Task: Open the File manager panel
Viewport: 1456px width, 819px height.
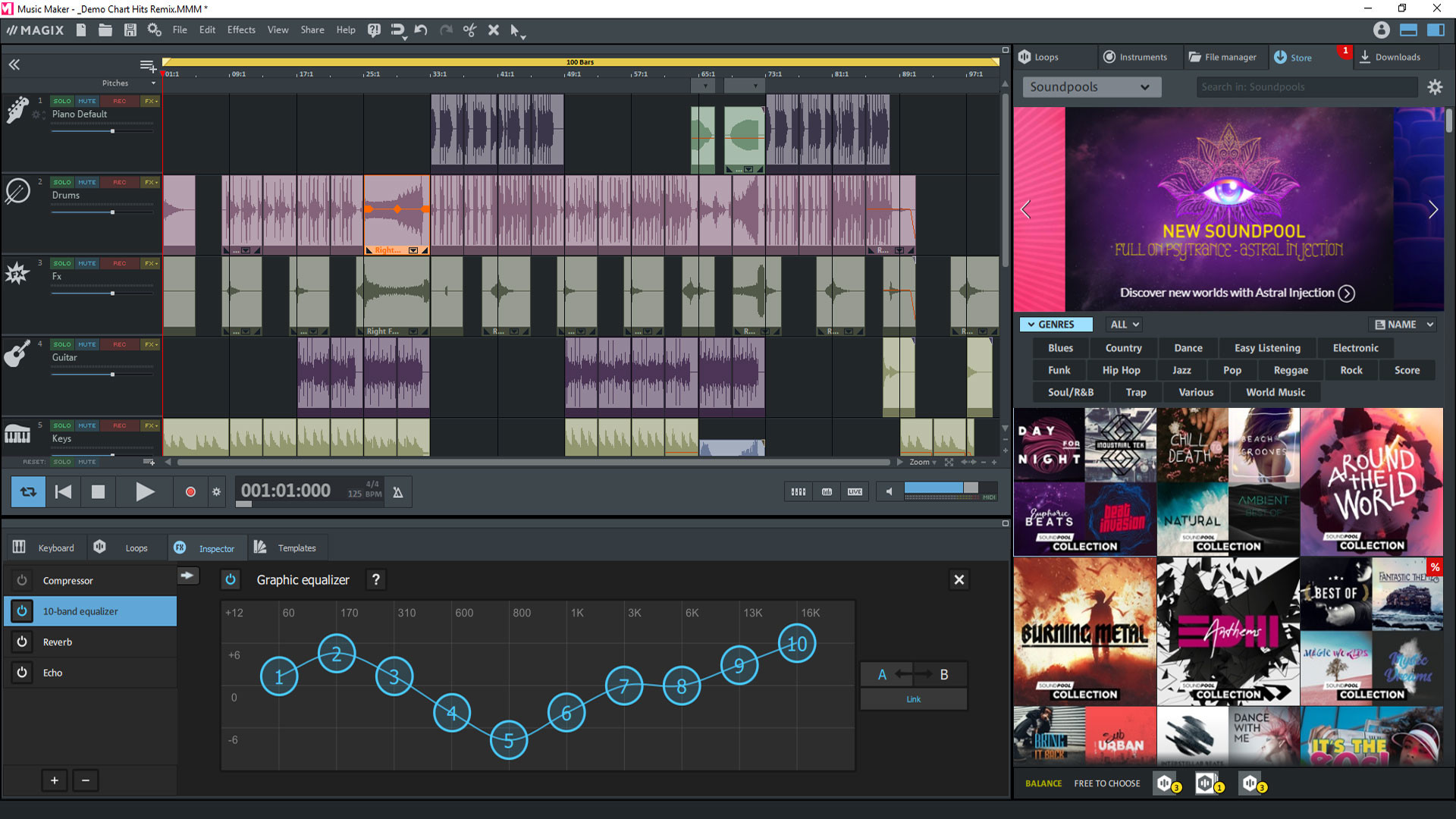Action: (1225, 57)
